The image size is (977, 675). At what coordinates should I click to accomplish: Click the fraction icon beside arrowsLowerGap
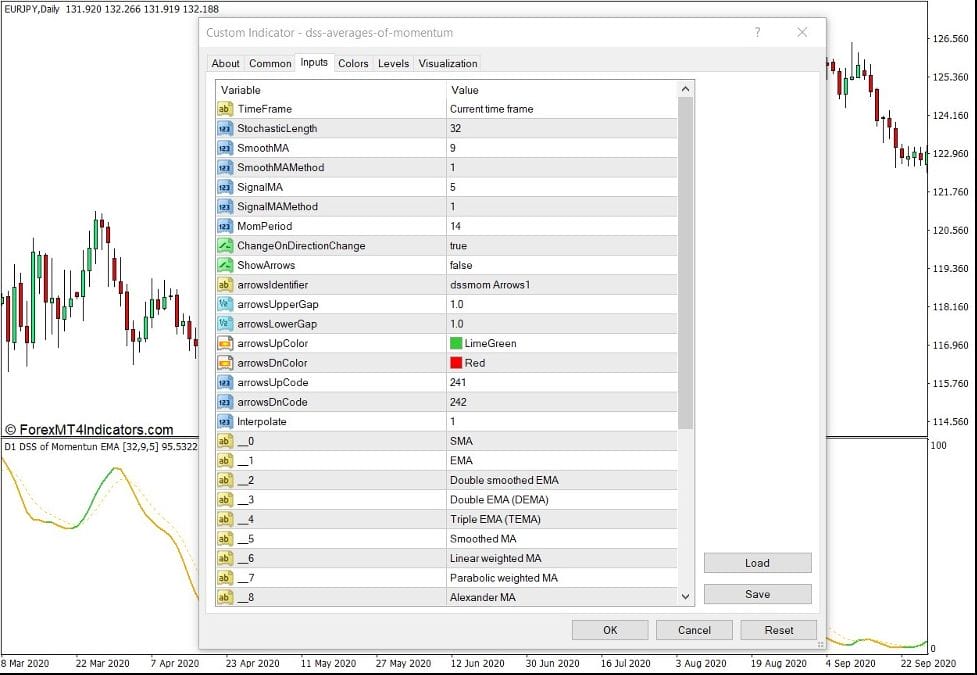pyautogui.click(x=224, y=324)
